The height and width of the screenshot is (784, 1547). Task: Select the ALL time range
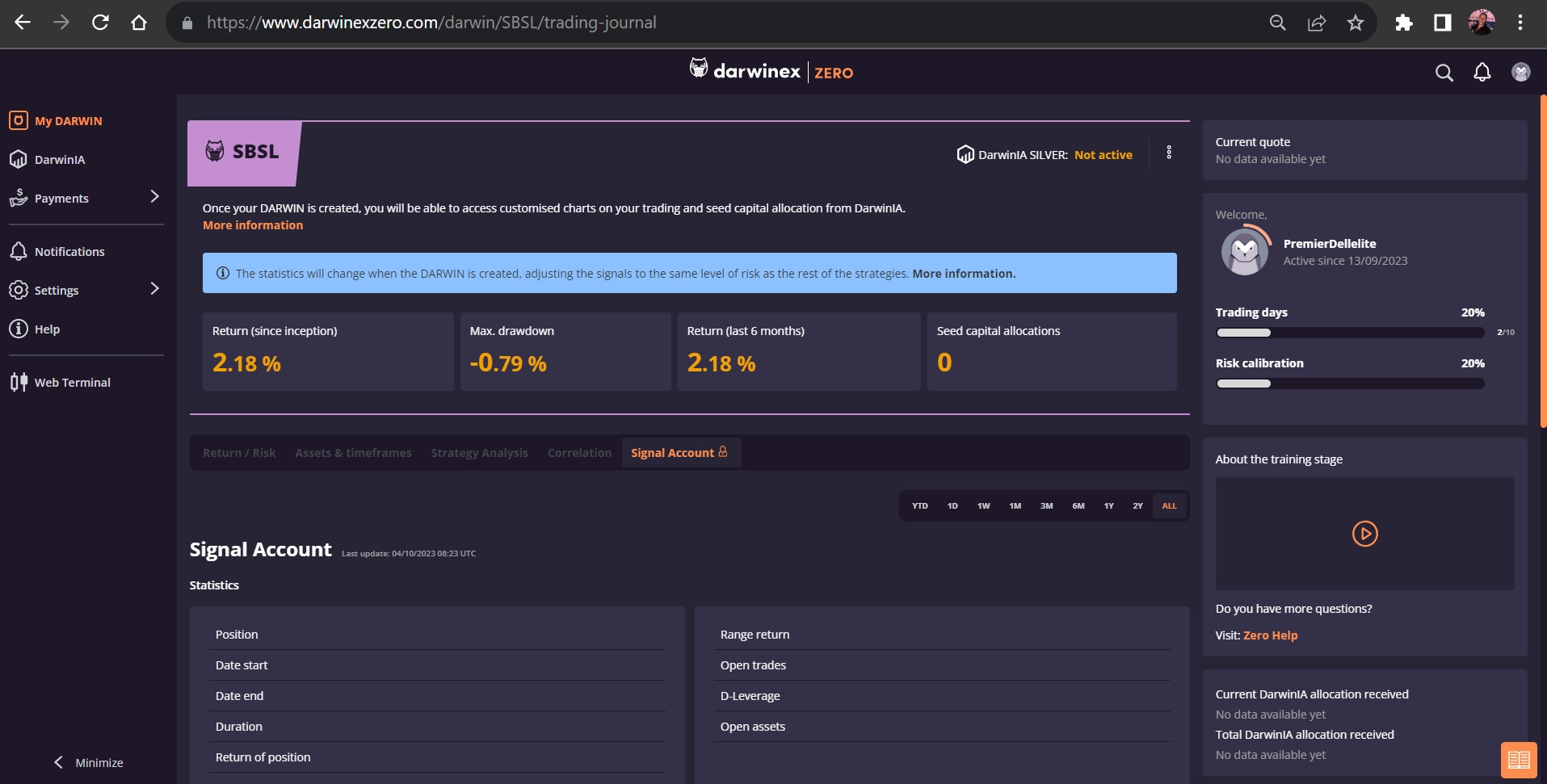click(x=1169, y=506)
